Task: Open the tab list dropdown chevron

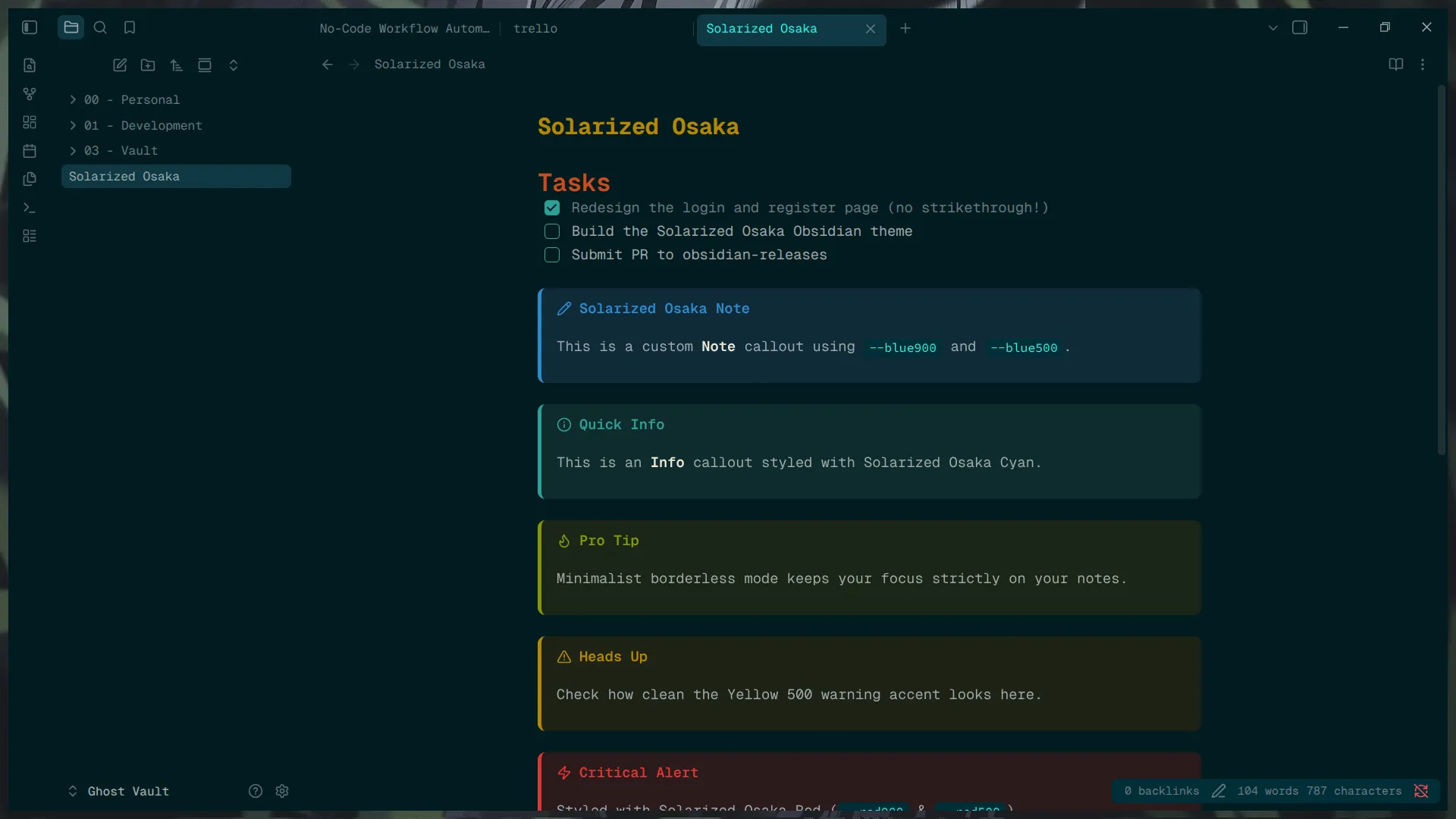Action: pos(1273,27)
